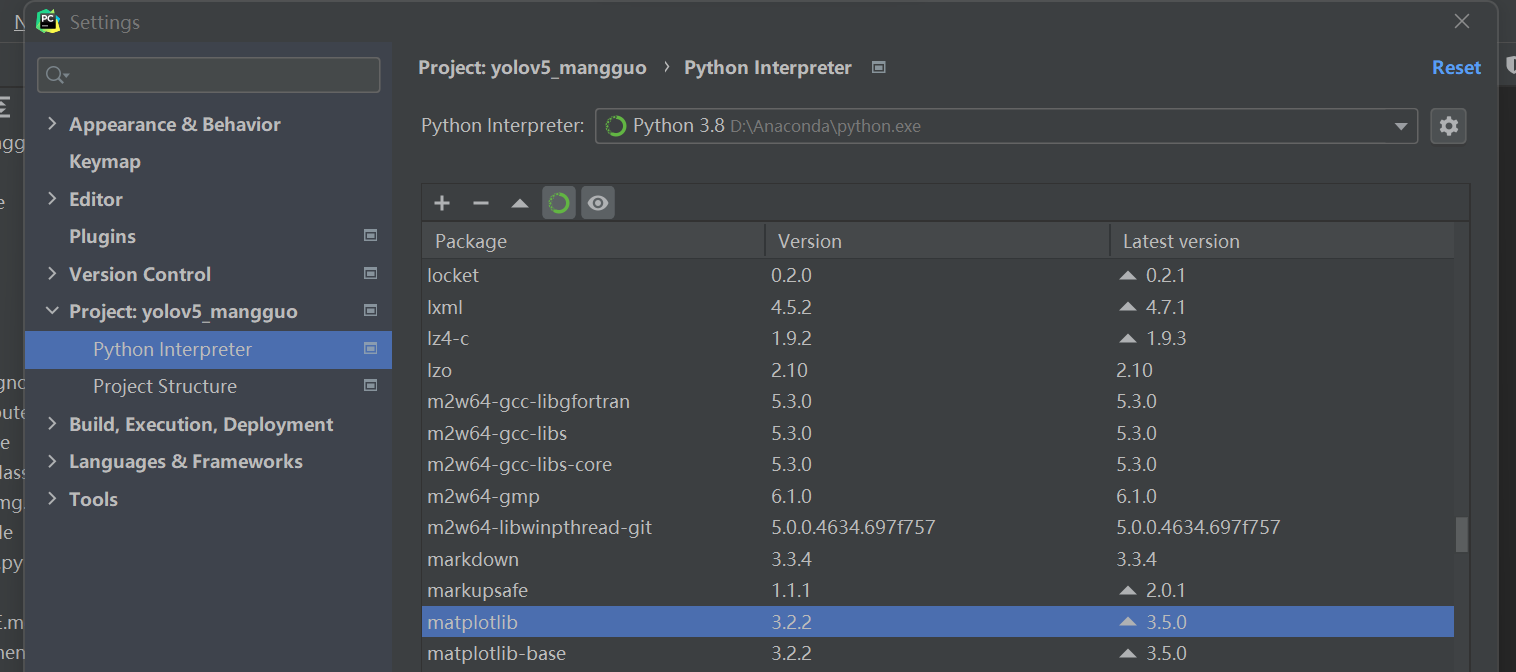The width and height of the screenshot is (1516, 672).
Task: Collapse Project: yolov5_mangguo section
Action: tap(52, 311)
